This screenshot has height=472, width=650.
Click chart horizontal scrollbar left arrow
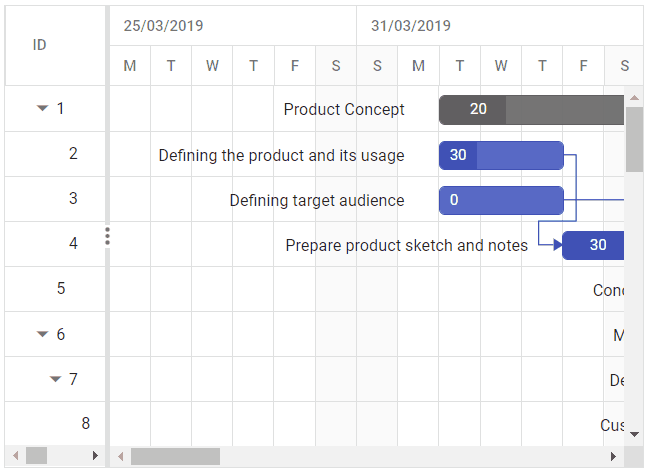(121, 456)
